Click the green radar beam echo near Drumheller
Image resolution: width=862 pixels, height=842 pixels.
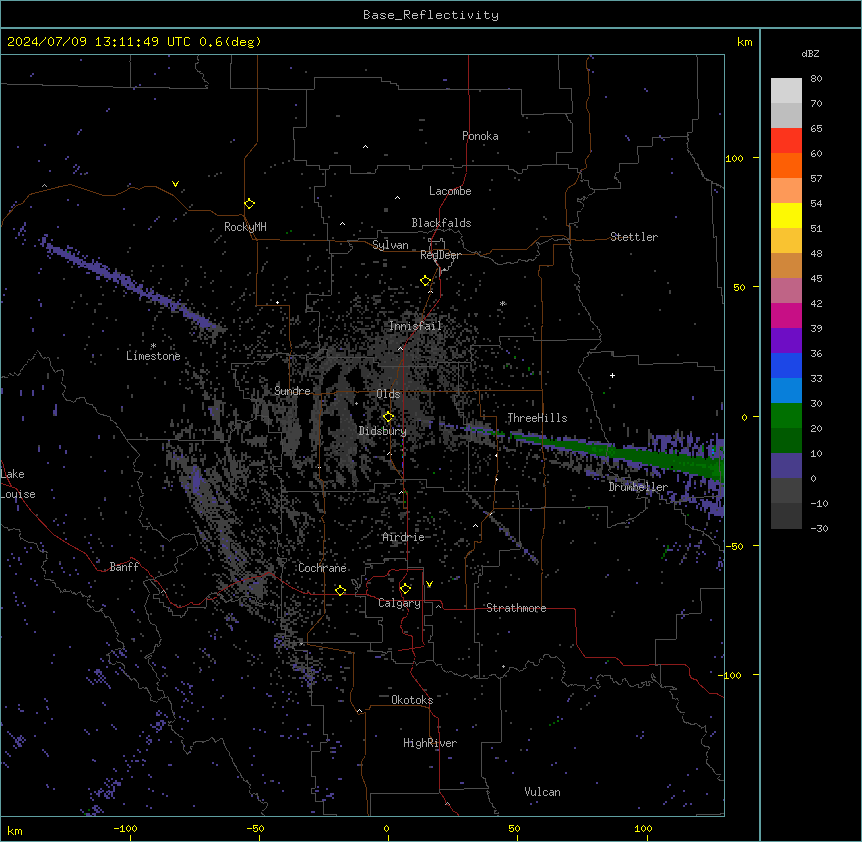pyautogui.click(x=621, y=453)
